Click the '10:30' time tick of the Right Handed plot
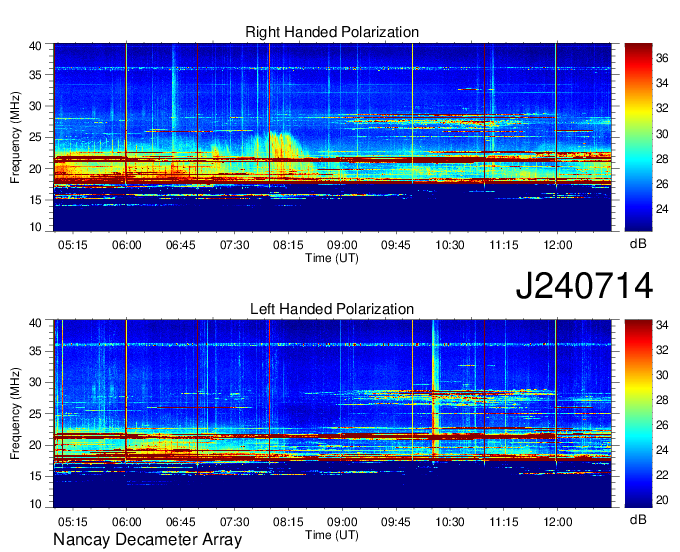Screen dimensions: 680x552 point(450,245)
